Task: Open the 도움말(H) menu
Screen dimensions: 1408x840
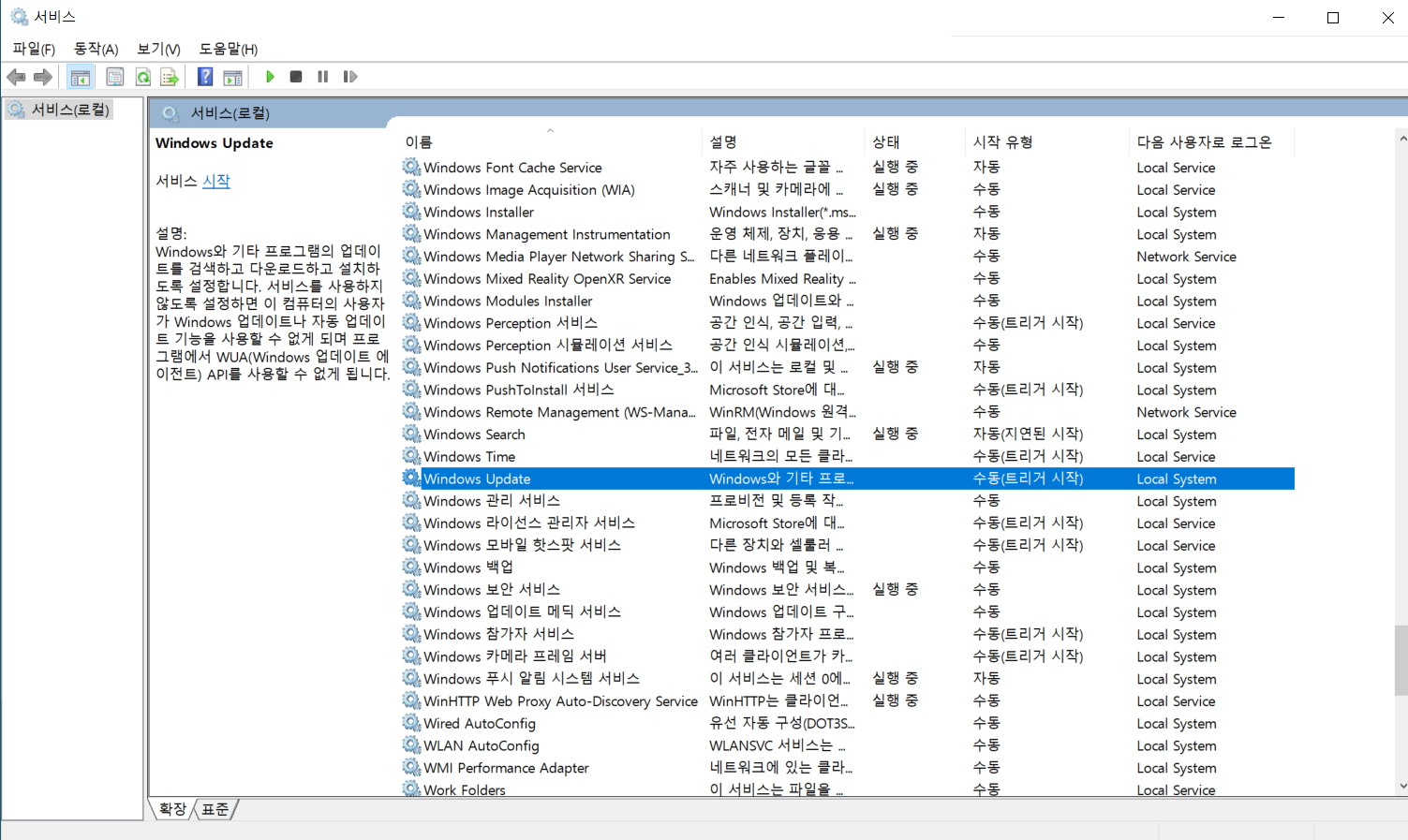Action: click(x=228, y=49)
